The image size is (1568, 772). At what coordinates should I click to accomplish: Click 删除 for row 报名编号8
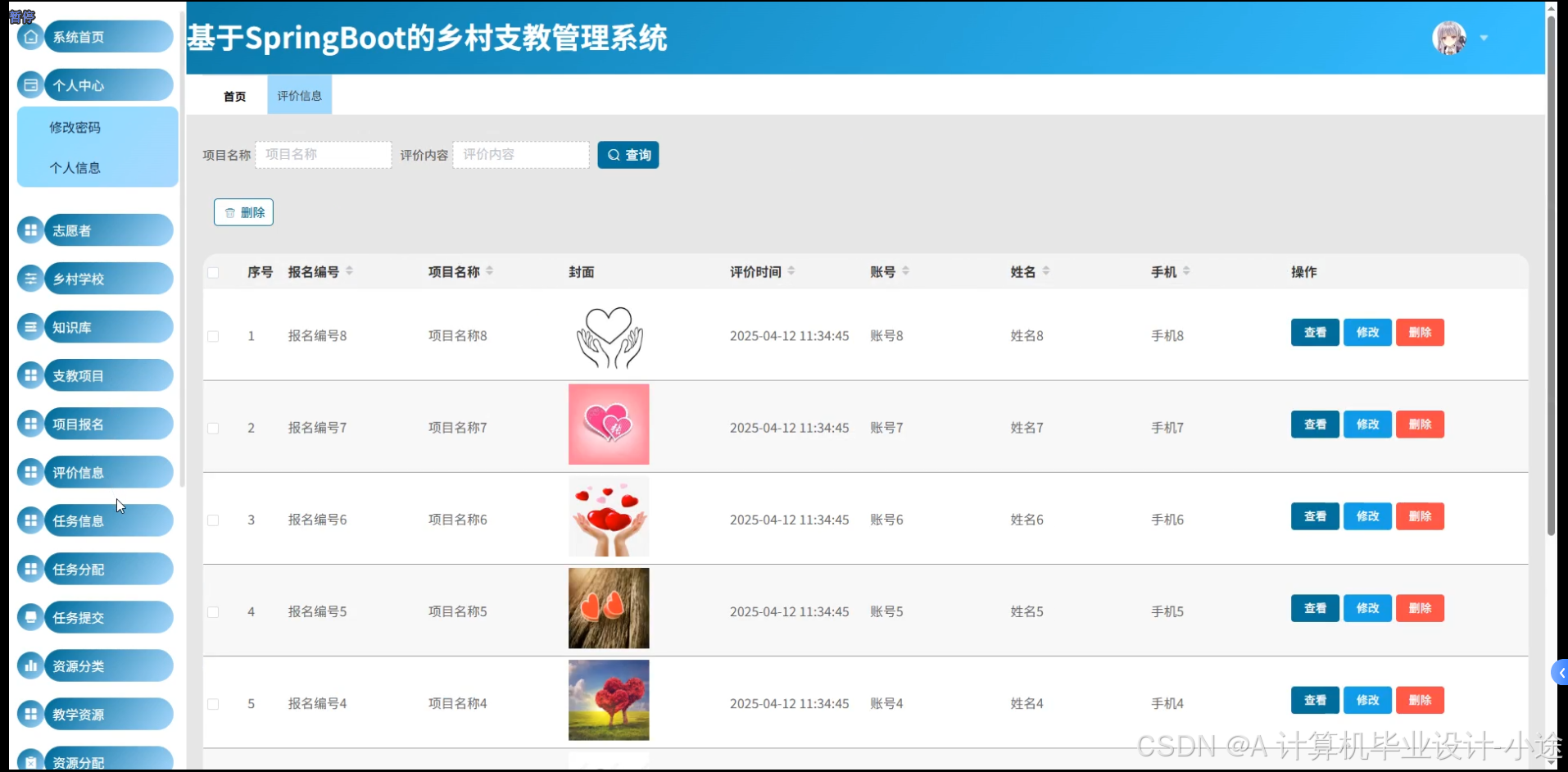click(1420, 332)
